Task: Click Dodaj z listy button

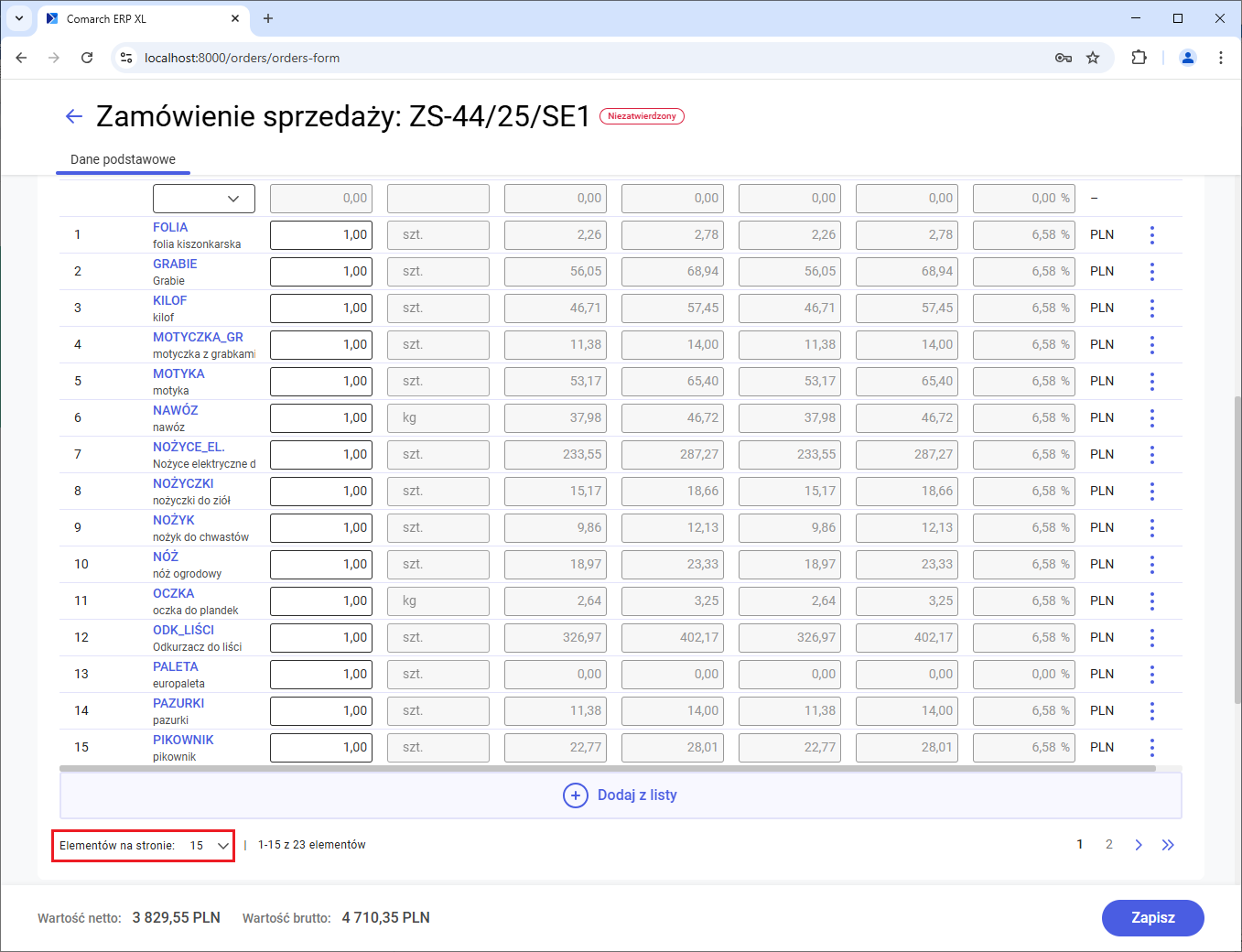Action: (621, 795)
